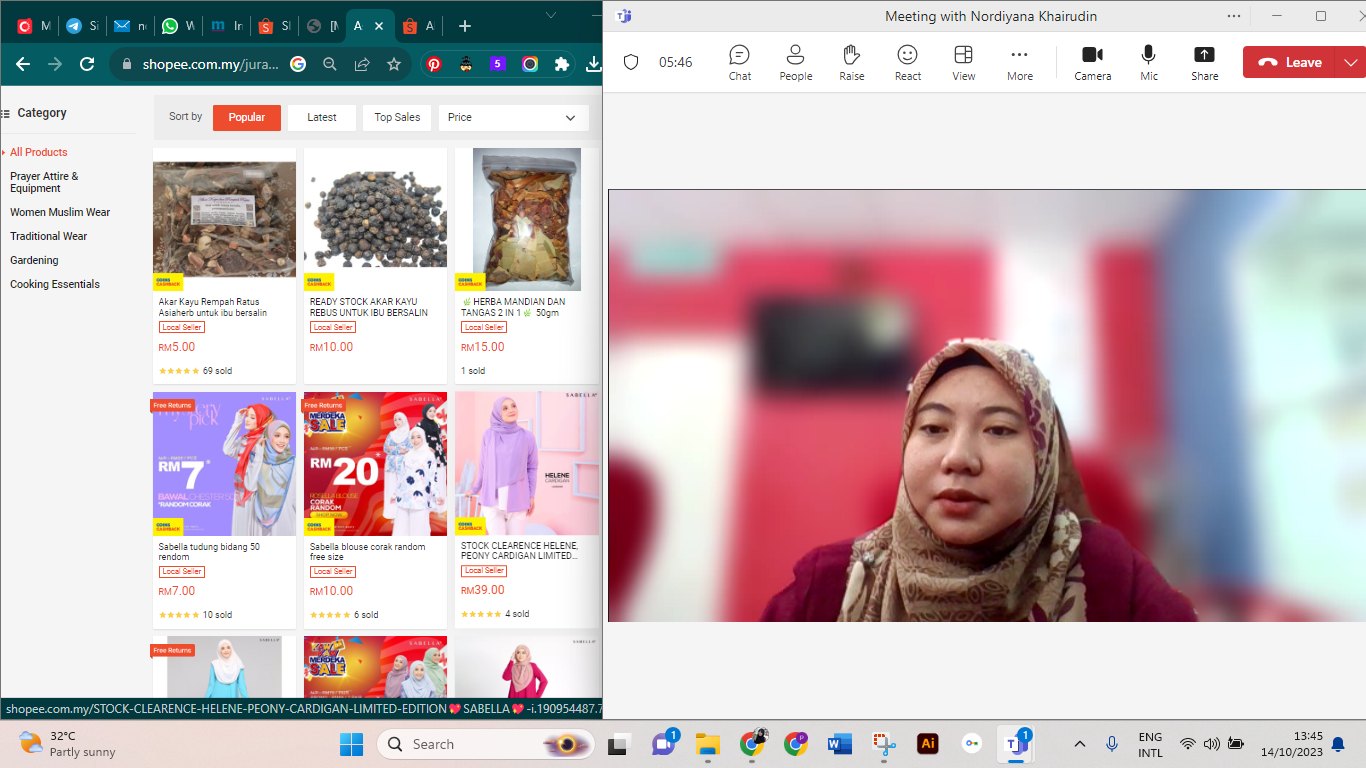Sort products by Popular

(x=247, y=117)
